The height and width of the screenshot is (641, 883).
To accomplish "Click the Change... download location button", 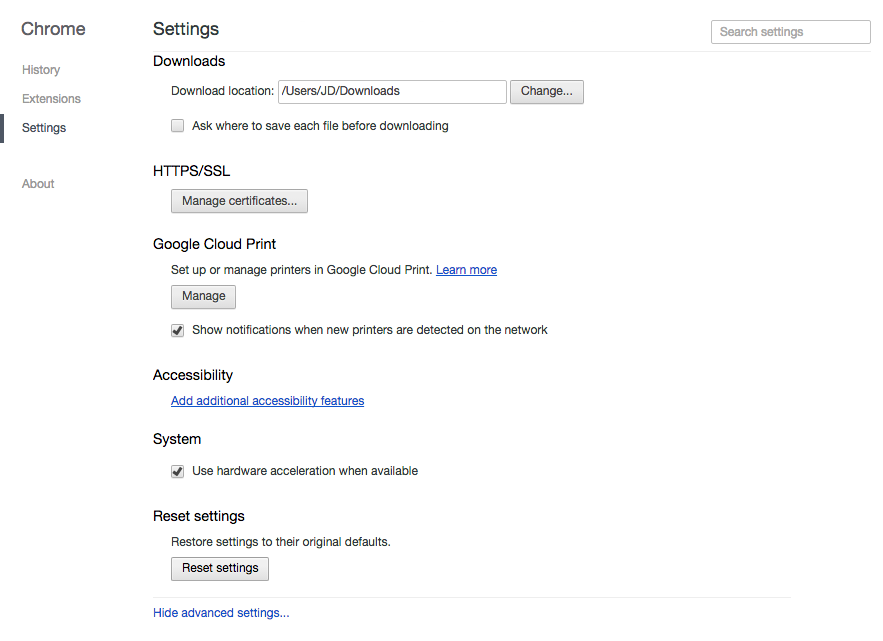I will 546,91.
